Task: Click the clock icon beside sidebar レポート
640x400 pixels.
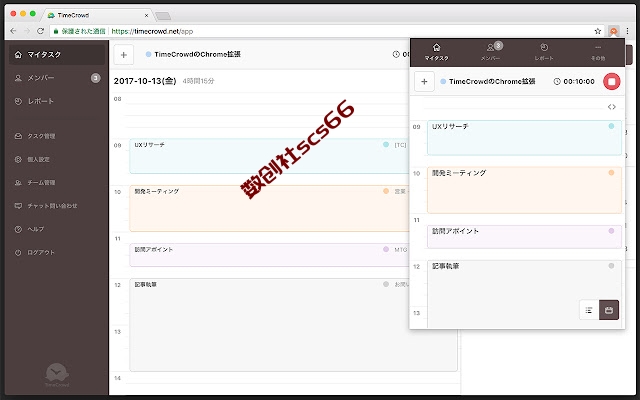Action: coord(18,101)
